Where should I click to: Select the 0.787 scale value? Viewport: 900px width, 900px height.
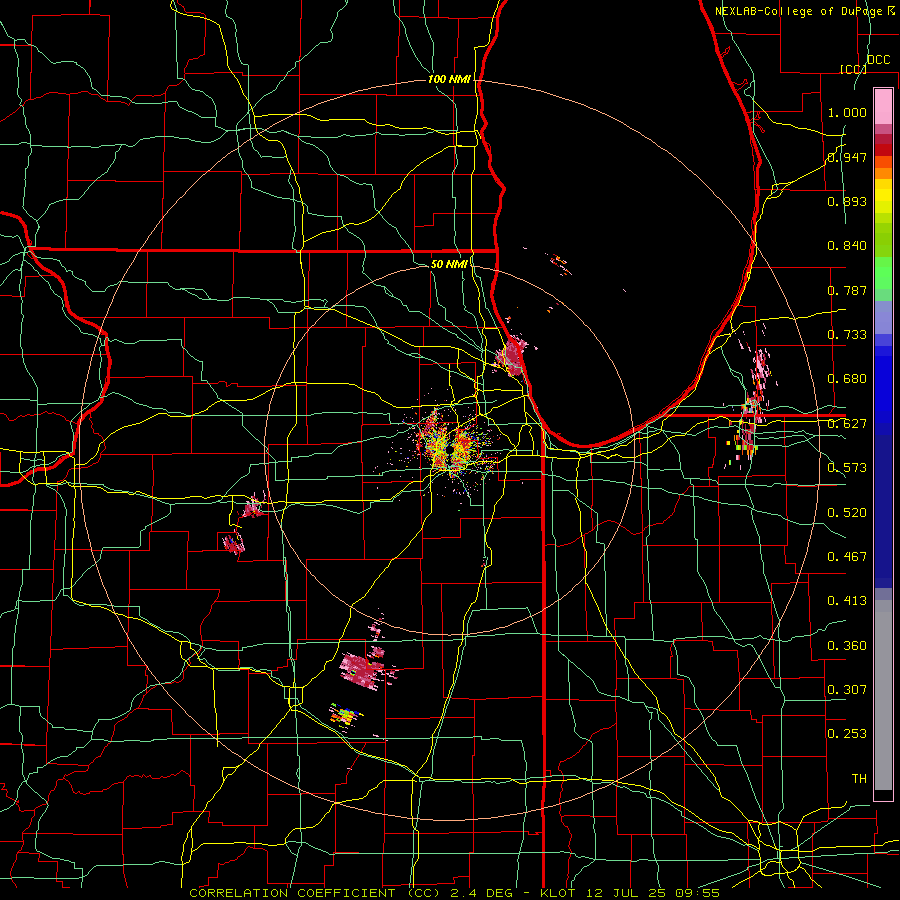coord(847,290)
